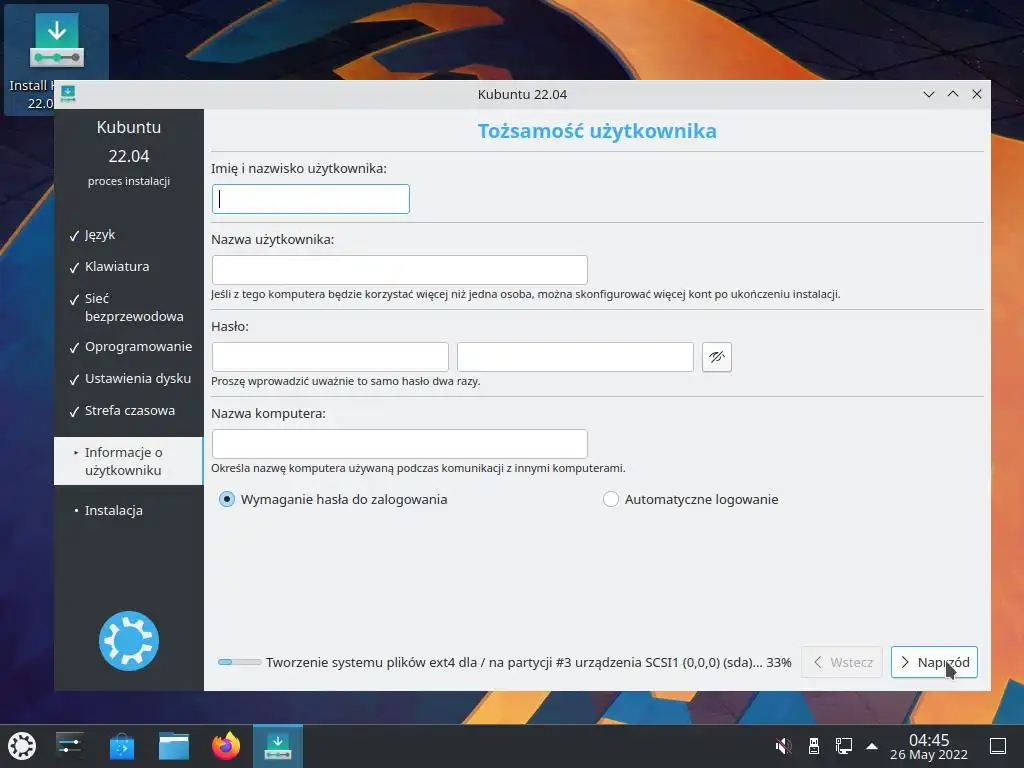Open the application launcher in taskbar
1024x768 pixels.
coord(22,746)
